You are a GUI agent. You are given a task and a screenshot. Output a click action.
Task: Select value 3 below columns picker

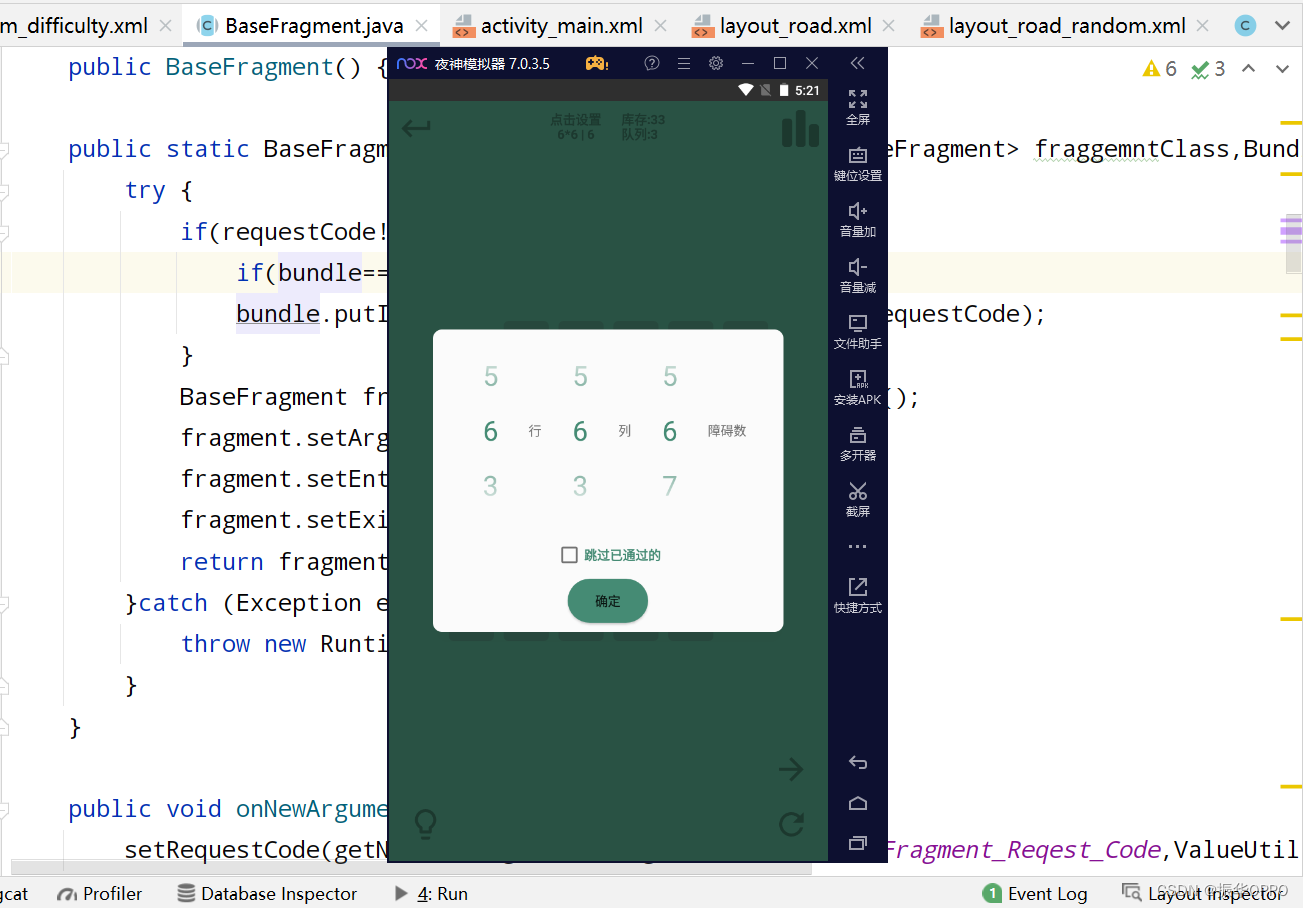point(580,486)
